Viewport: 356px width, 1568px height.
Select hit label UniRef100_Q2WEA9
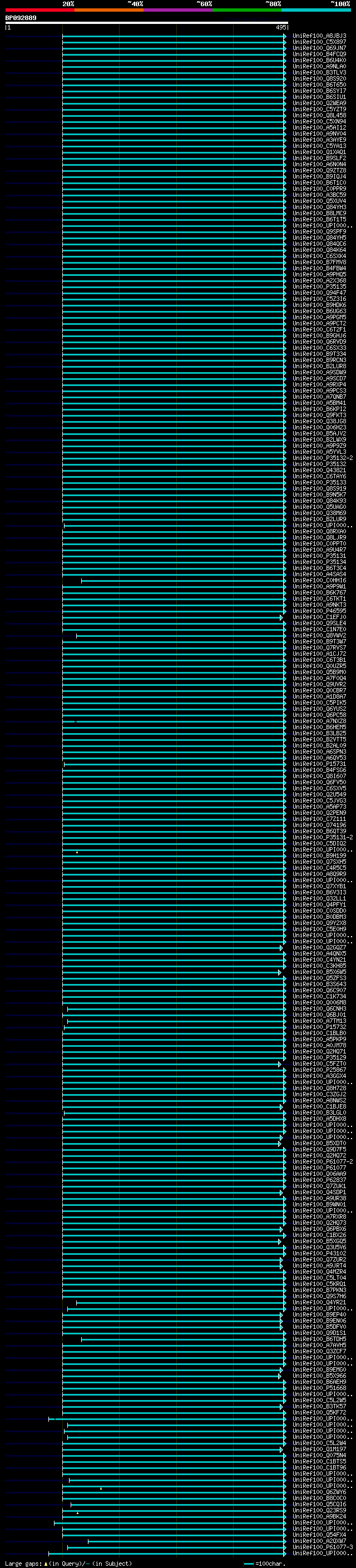point(319,103)
